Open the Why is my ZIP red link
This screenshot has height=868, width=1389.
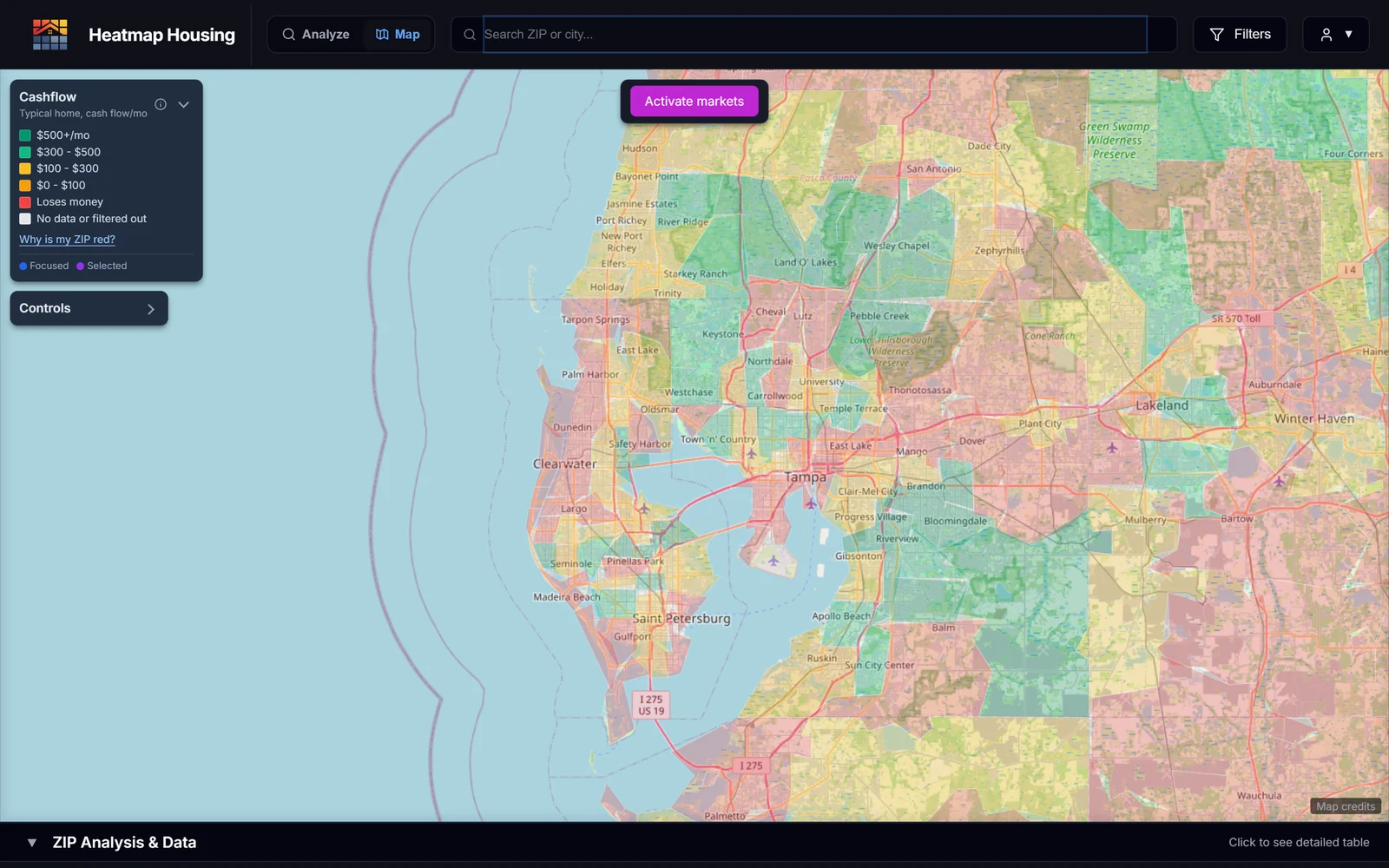coord(67,240)
